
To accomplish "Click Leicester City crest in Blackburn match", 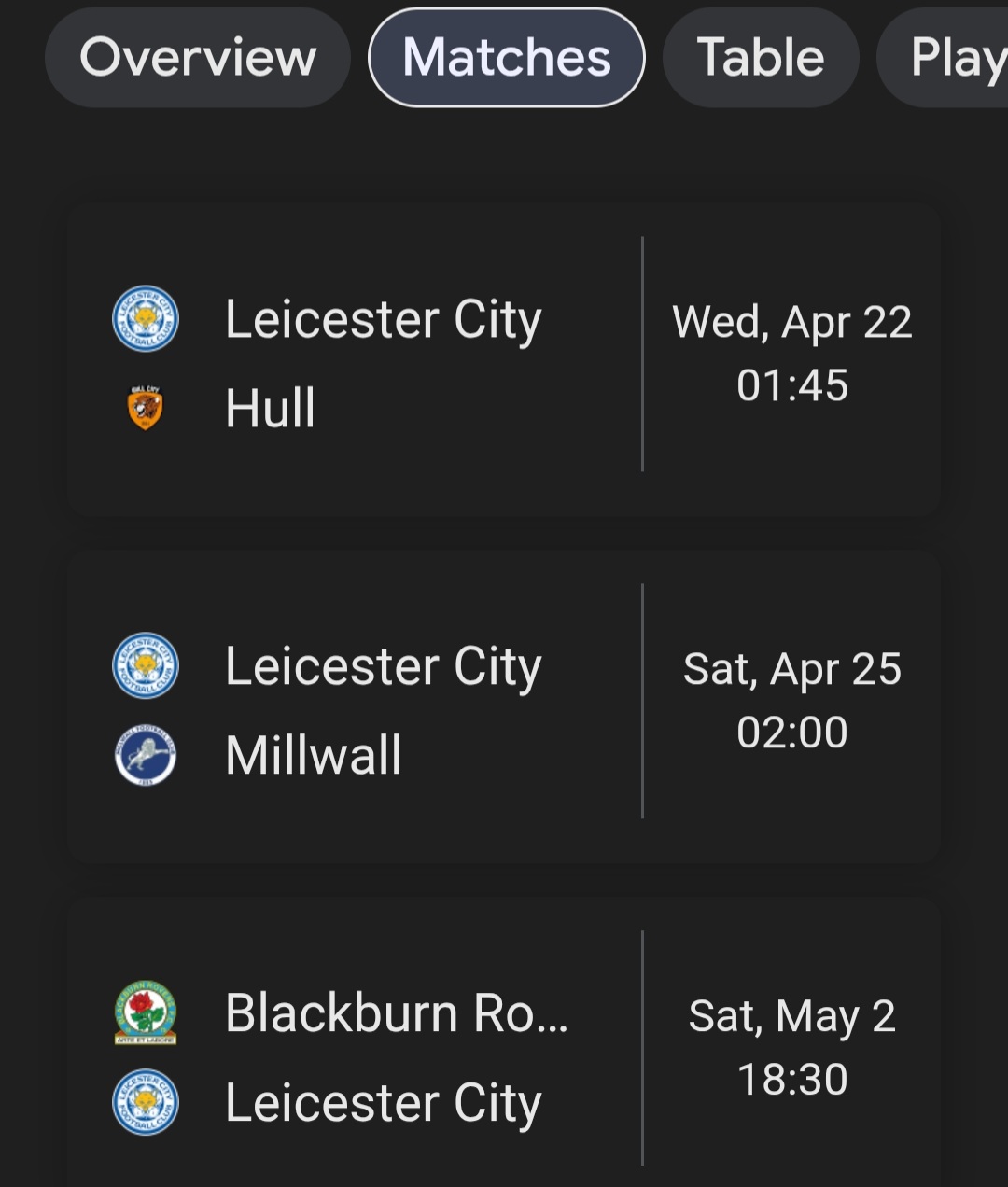I will point(145,1102).
